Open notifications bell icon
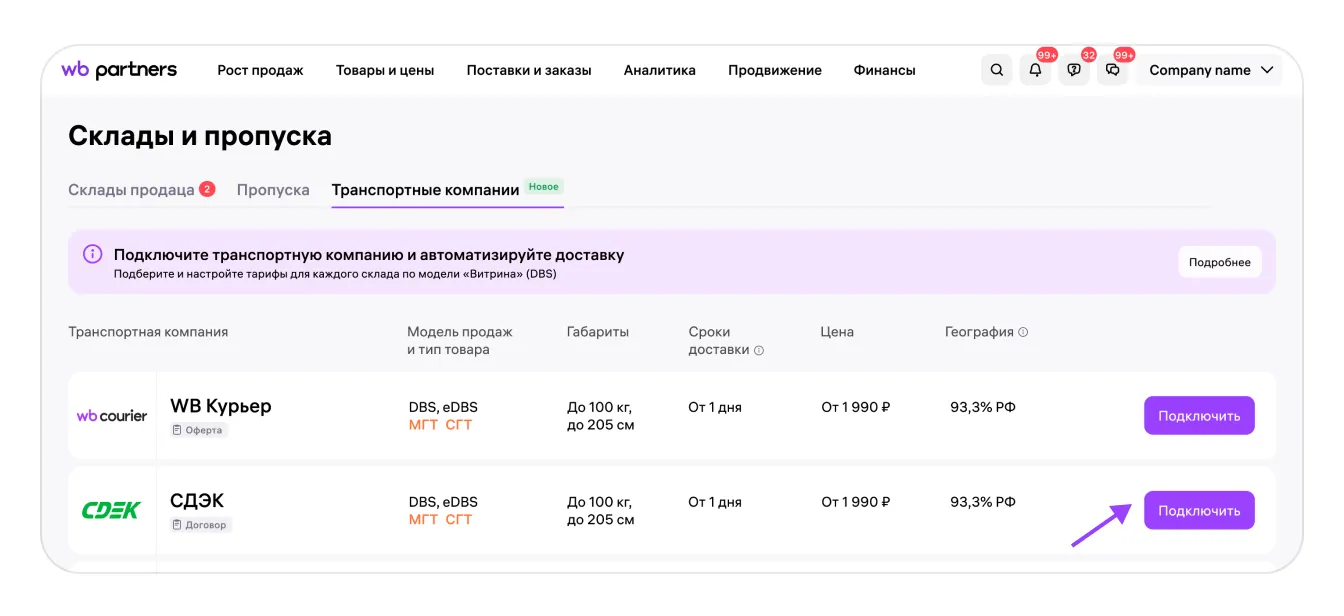The width and height of the screenshot is (1344, 616). tap(1035, 70)
